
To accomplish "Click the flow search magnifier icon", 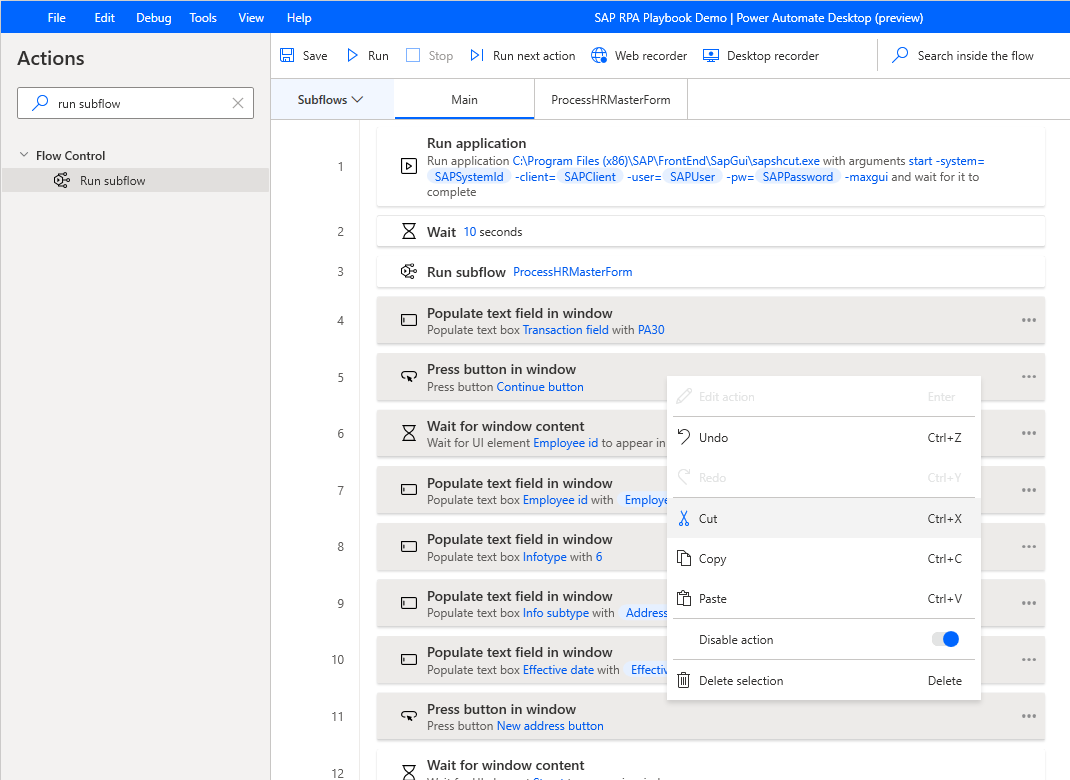I will (x=900, y=55).
